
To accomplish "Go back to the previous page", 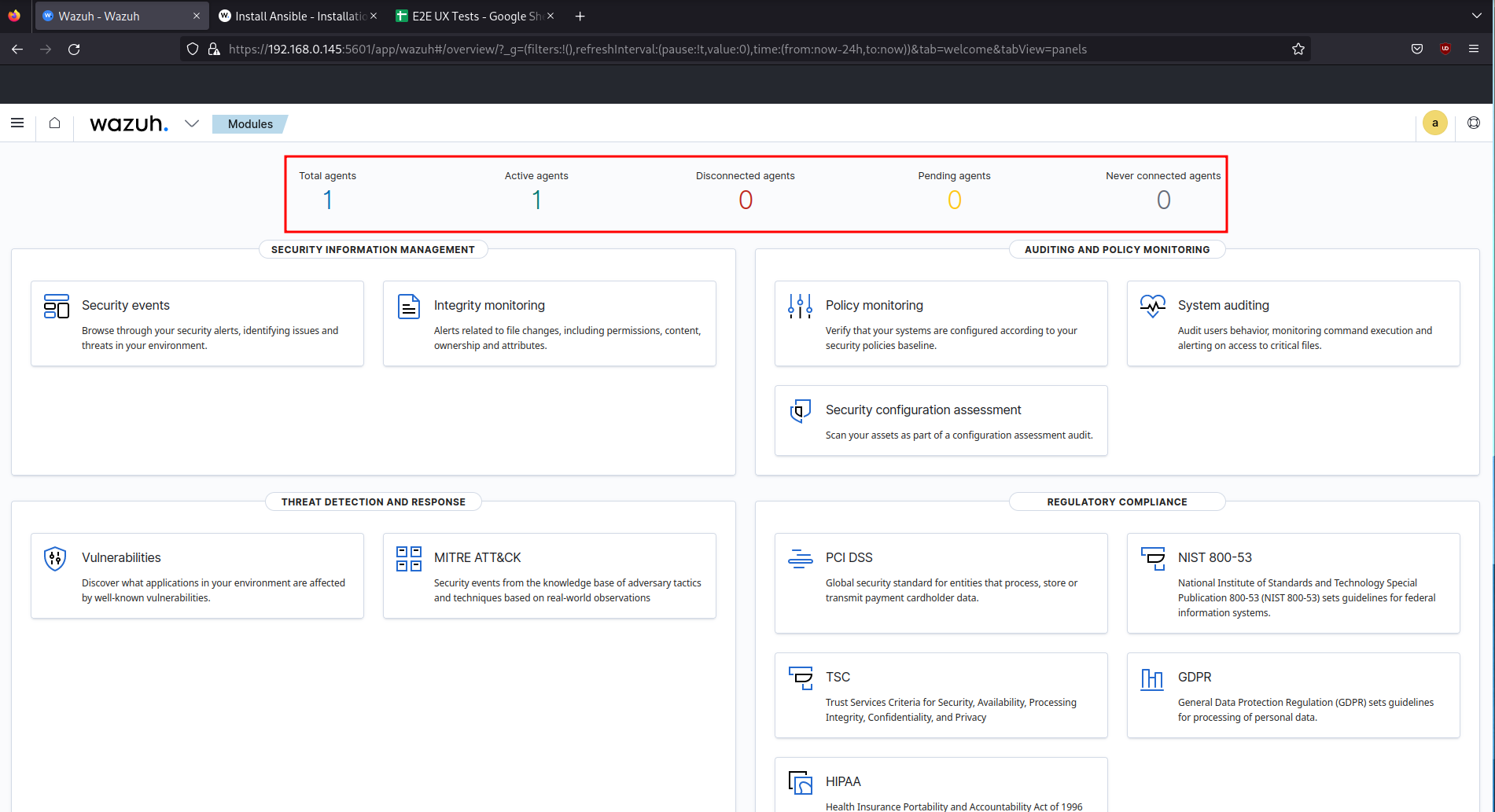I will (17, 49).
